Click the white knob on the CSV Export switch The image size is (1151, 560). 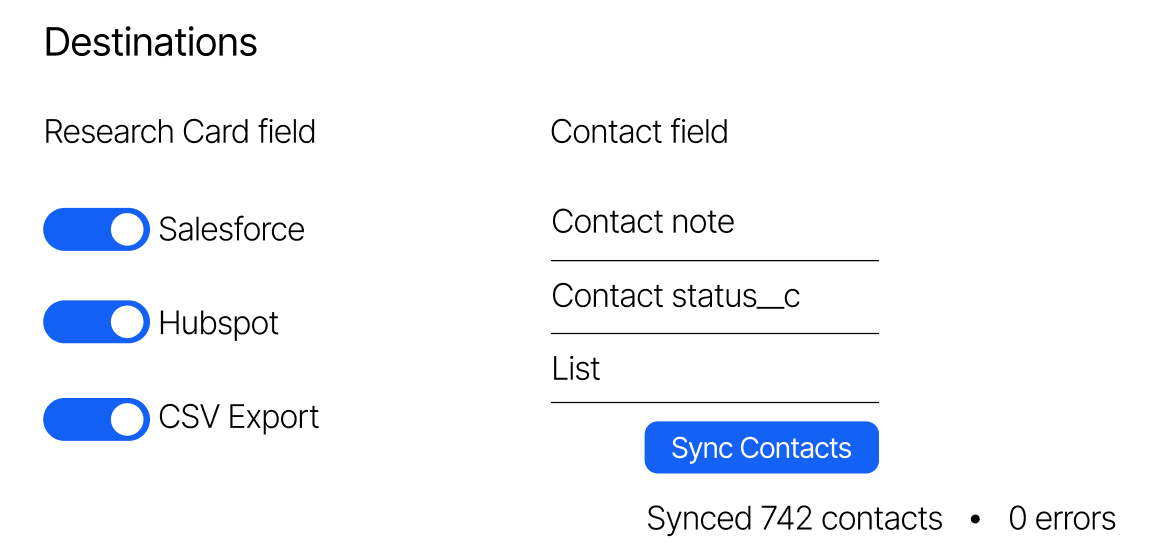127,419
